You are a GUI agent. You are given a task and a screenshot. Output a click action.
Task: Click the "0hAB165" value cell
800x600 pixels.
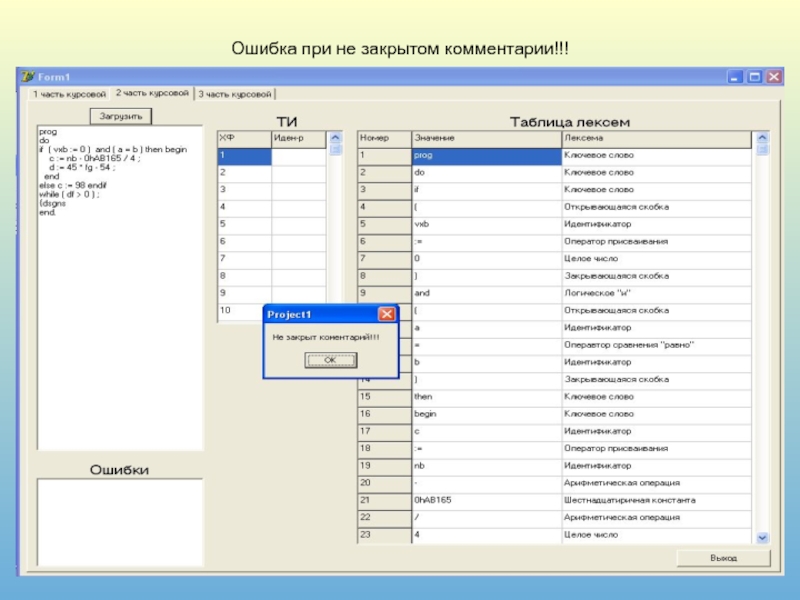coord(485,500)
